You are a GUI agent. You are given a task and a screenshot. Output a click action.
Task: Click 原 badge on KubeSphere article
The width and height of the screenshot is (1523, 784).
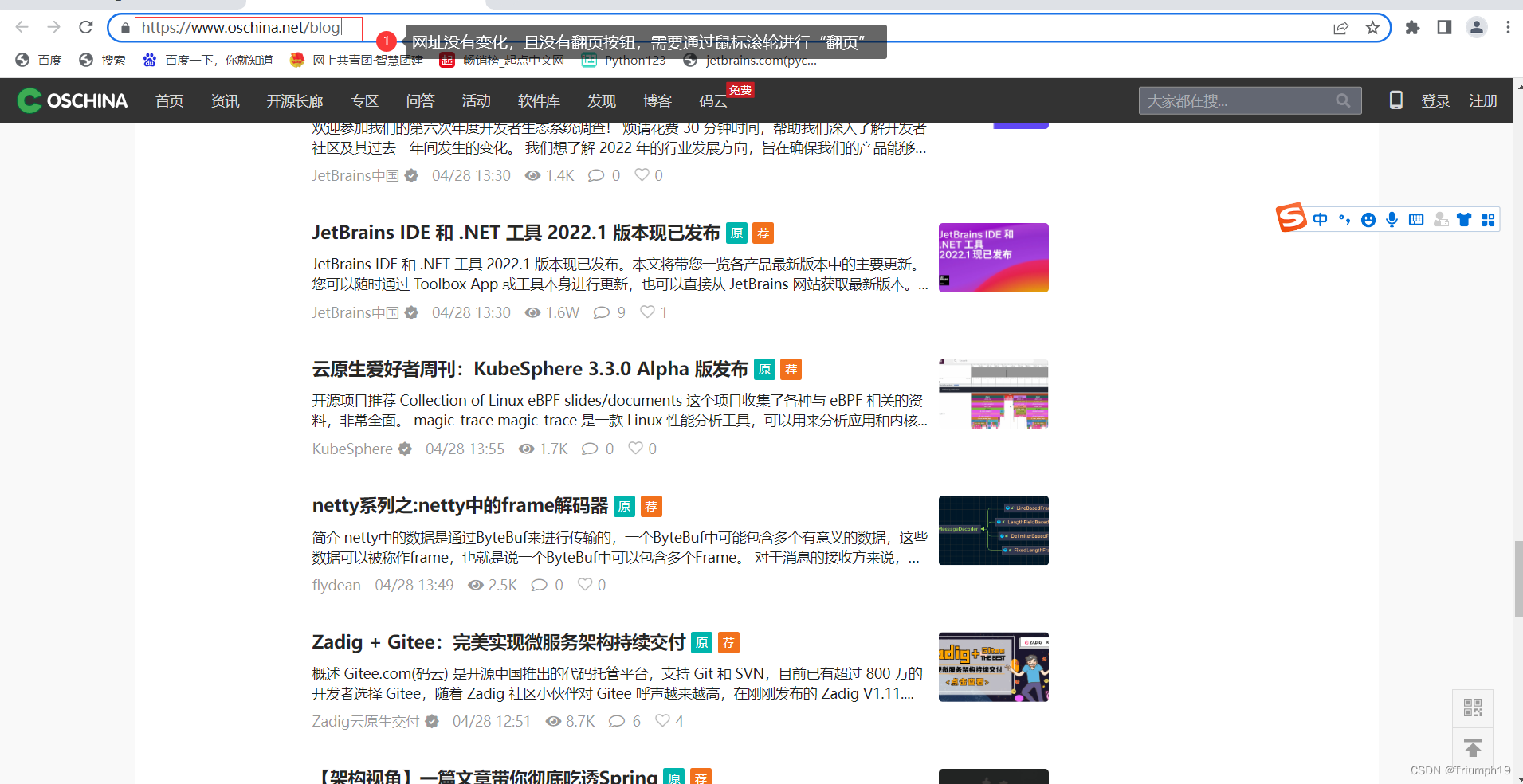(x=764, y=370)
